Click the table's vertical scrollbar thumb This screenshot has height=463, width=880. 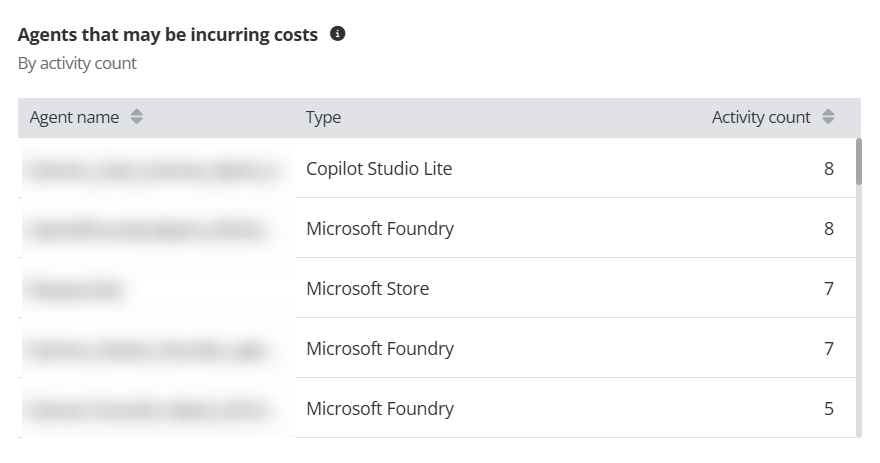859,162
